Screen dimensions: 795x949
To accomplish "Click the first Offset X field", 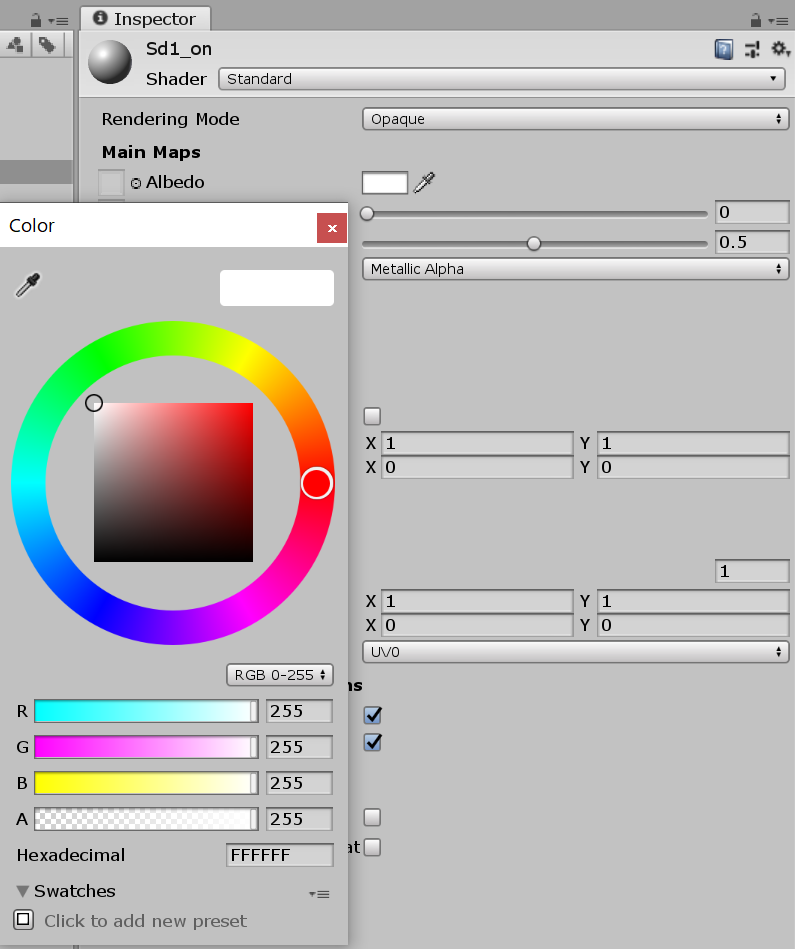I will 477,467.
